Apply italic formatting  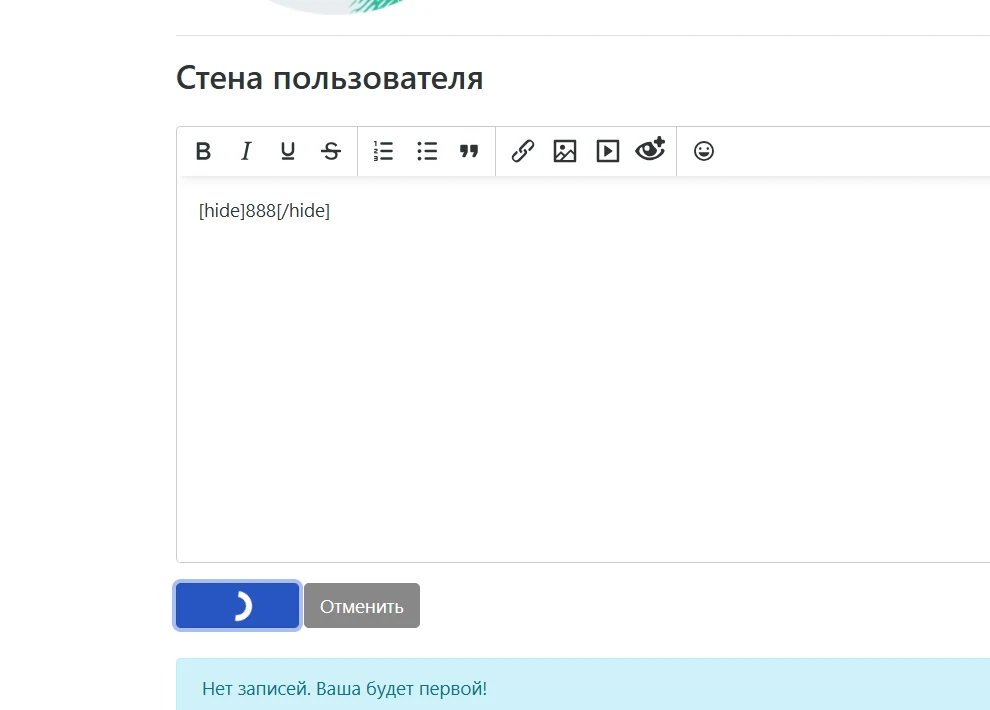(246, 151)
